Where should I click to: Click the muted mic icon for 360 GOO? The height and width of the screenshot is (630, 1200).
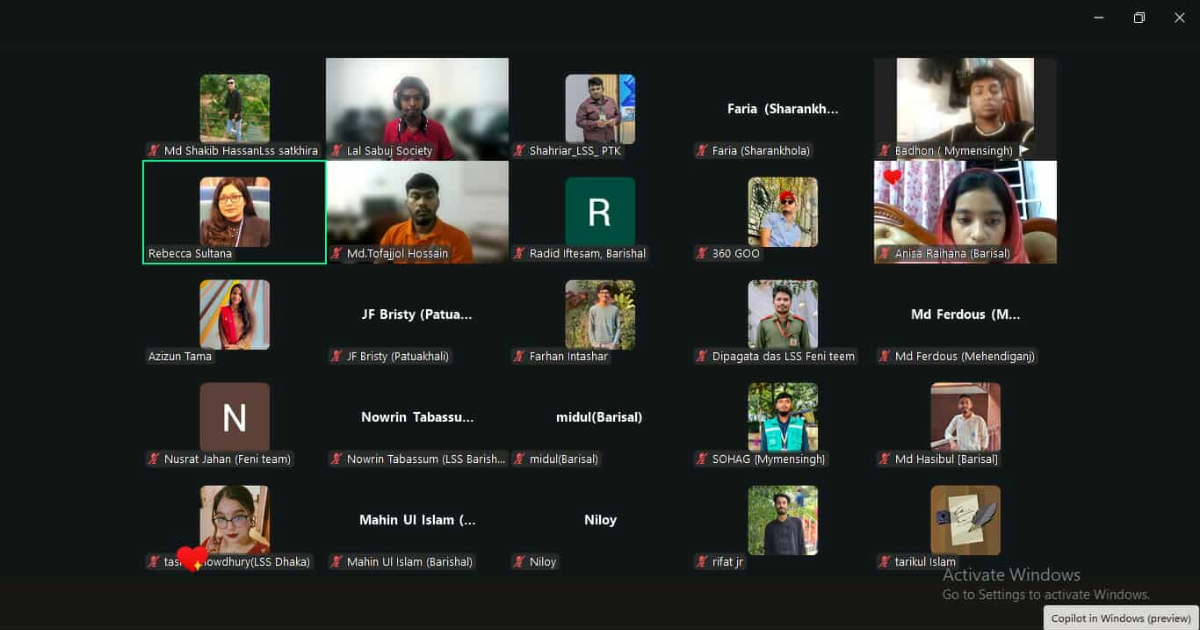coord(702,254)
